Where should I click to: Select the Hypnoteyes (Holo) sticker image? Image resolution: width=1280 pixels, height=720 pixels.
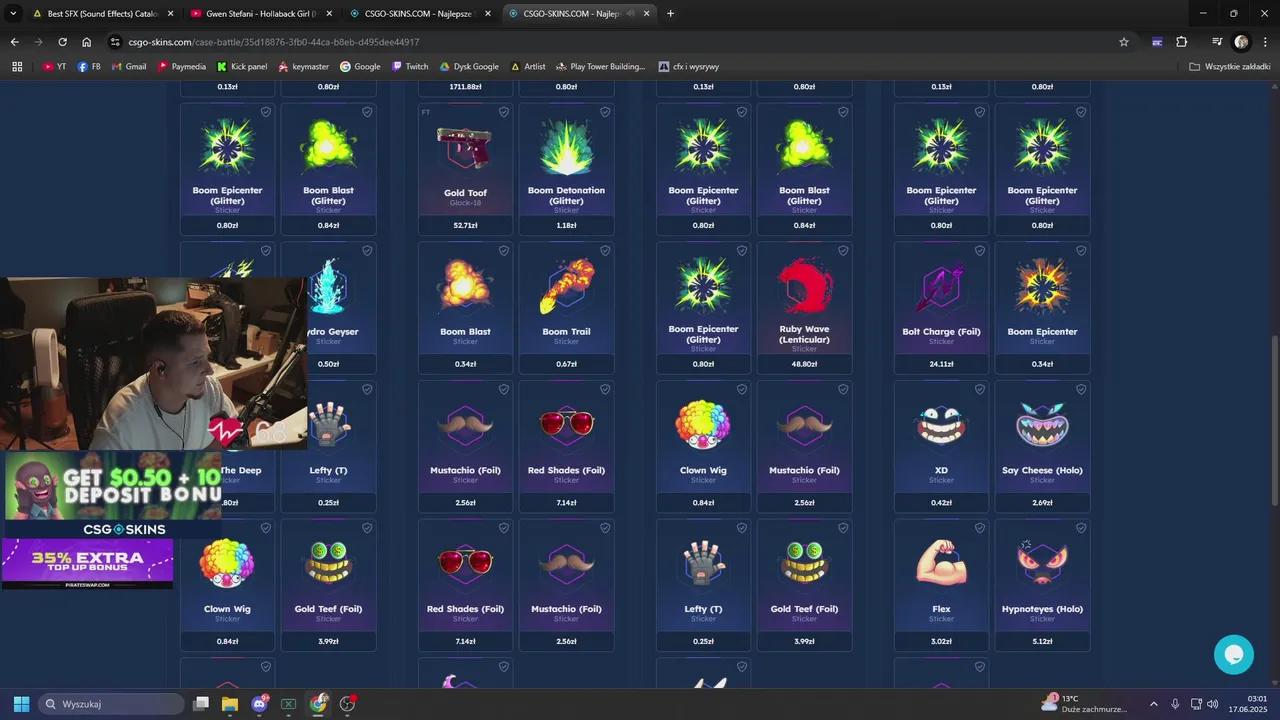click(1042, 565)
